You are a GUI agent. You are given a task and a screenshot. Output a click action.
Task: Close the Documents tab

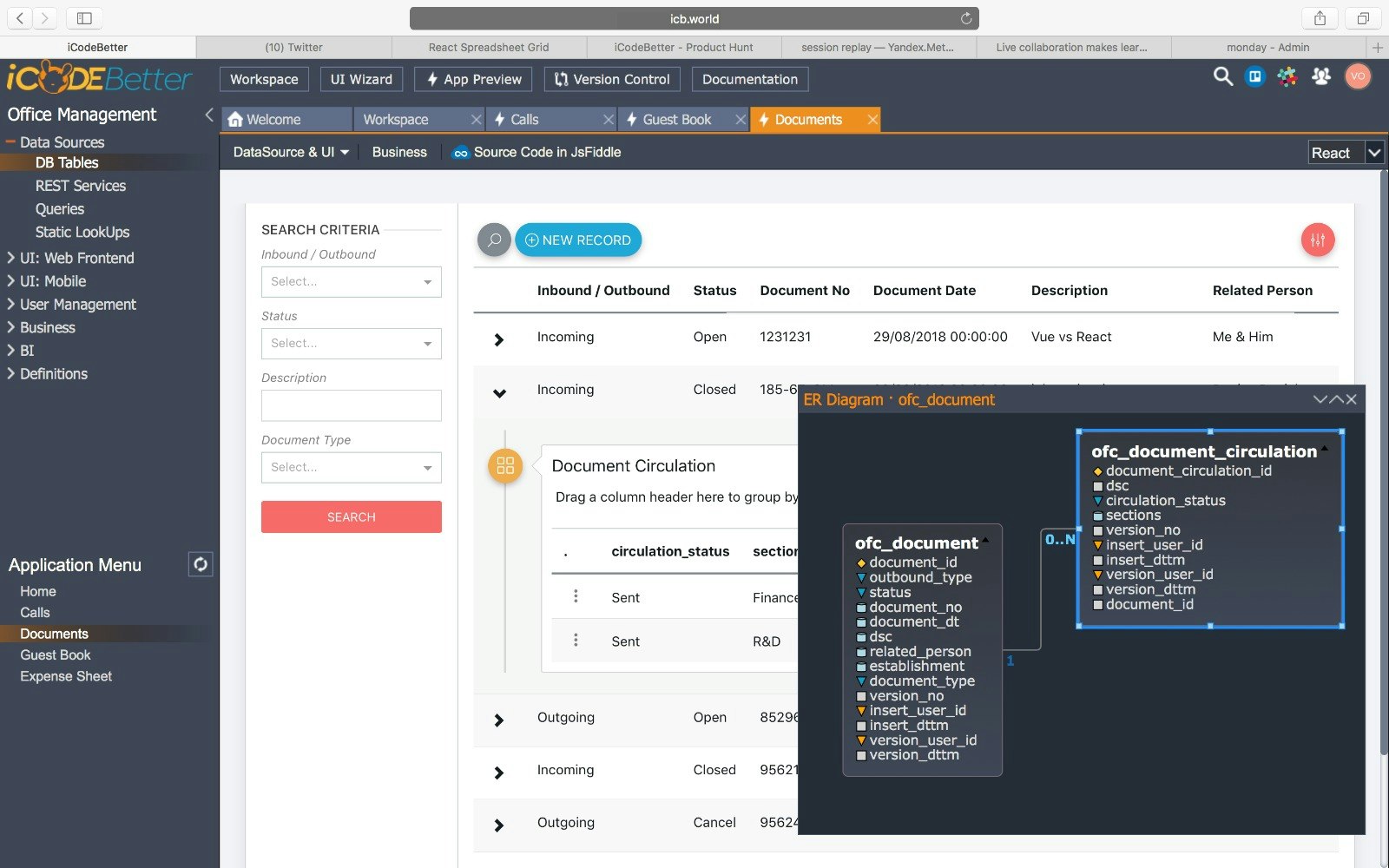(872, 119)
